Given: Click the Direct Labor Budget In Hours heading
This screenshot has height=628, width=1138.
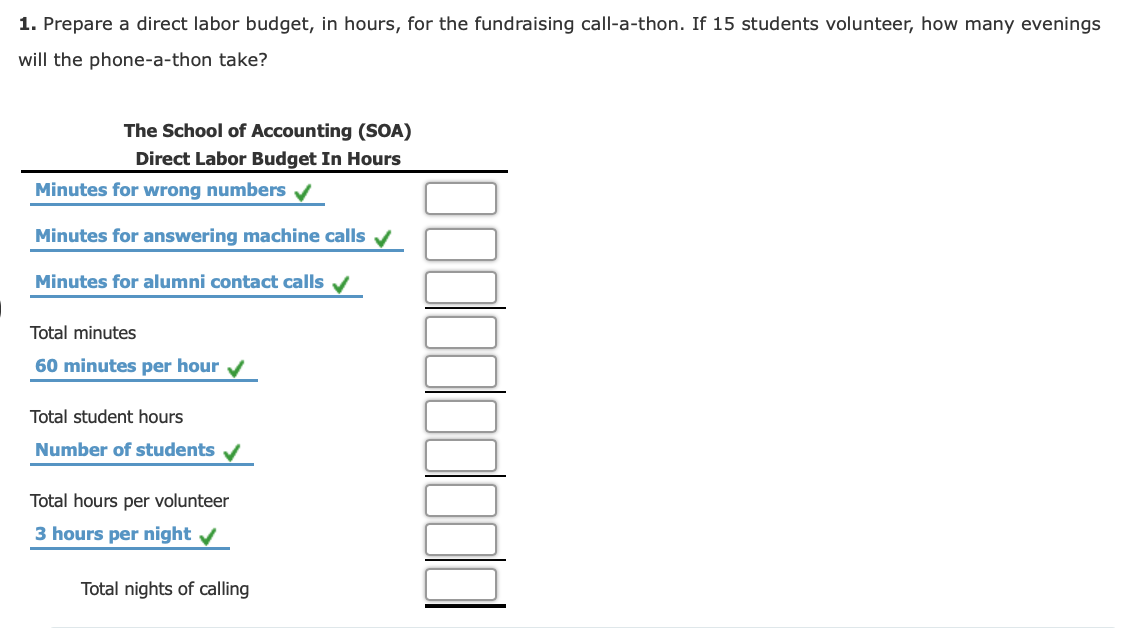Looking at the screenshot, I should pos(268,158).
